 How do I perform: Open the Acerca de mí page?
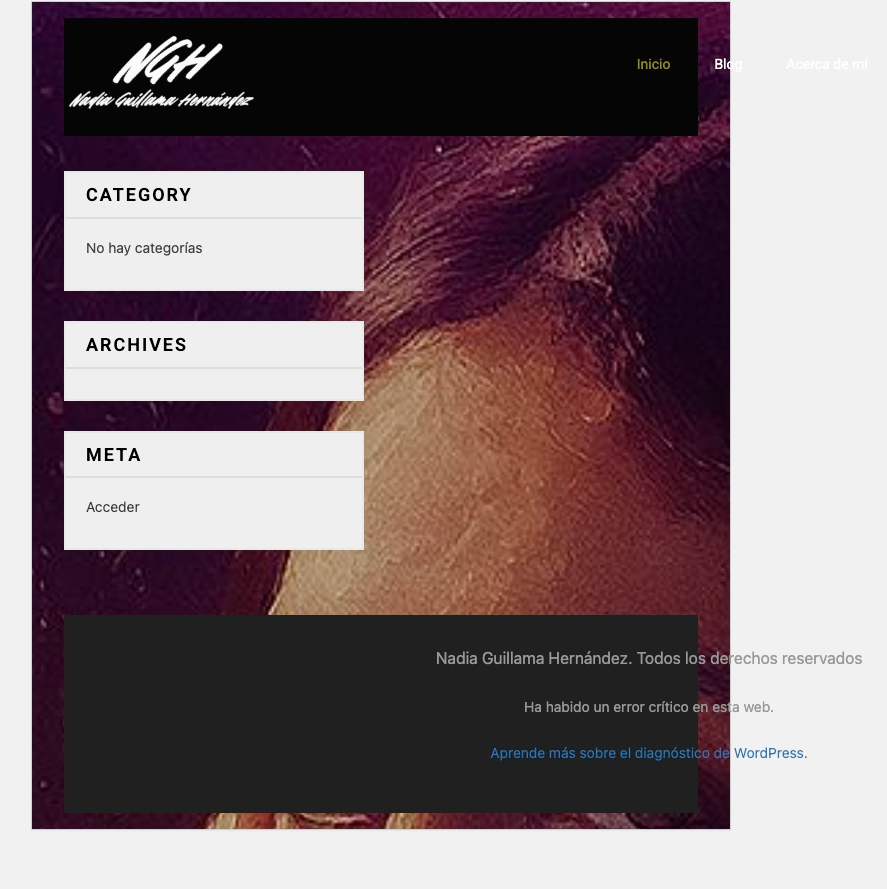tap(826, 64)
